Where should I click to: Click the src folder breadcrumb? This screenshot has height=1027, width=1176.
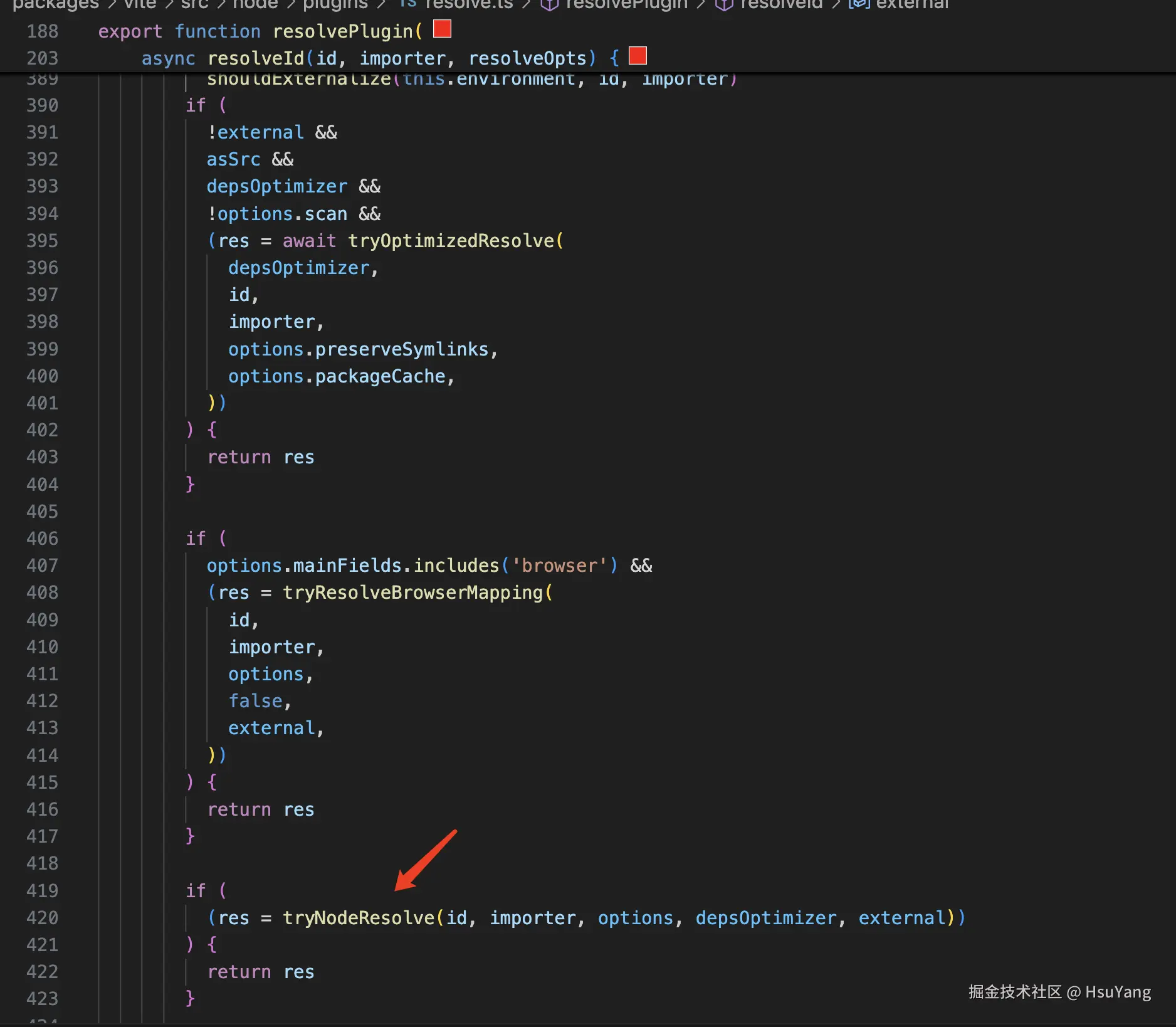[194, 4]
